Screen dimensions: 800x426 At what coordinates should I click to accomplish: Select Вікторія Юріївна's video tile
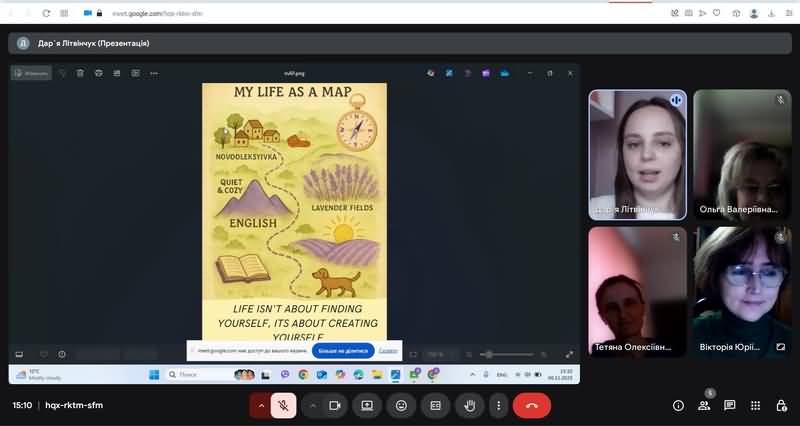pyautogui.click(x=741, y=292)
